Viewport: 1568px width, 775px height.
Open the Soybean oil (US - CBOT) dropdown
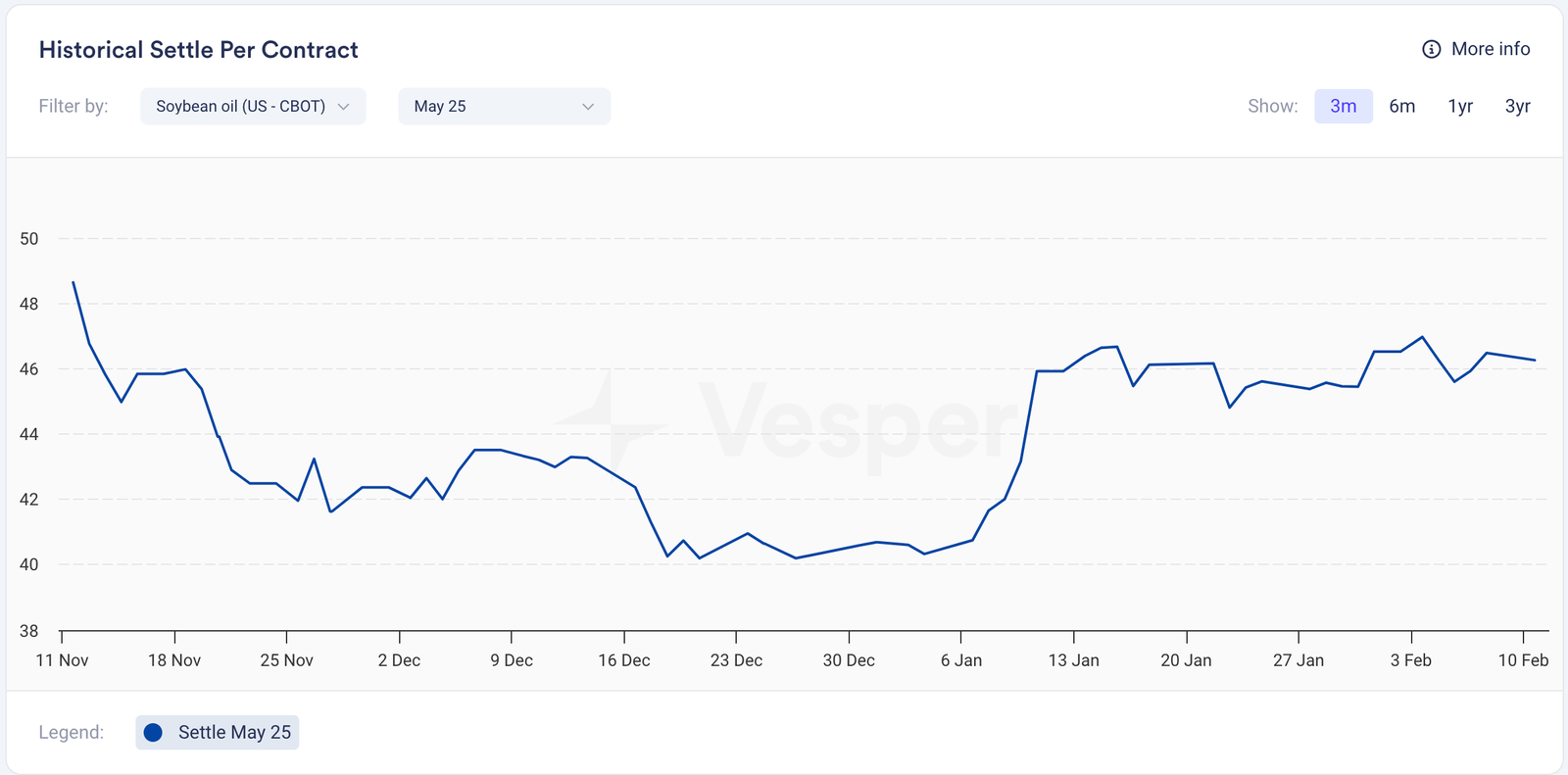(253, 106)
